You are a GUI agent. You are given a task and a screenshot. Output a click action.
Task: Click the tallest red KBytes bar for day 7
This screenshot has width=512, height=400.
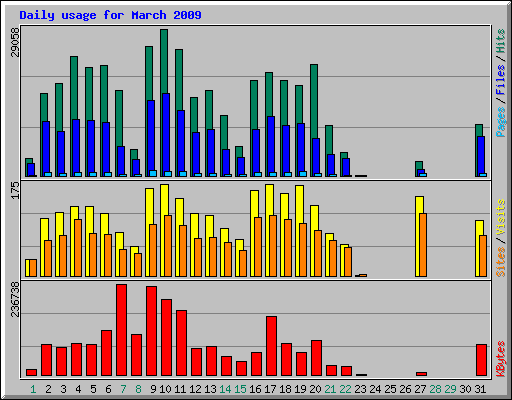pos(121,330)
